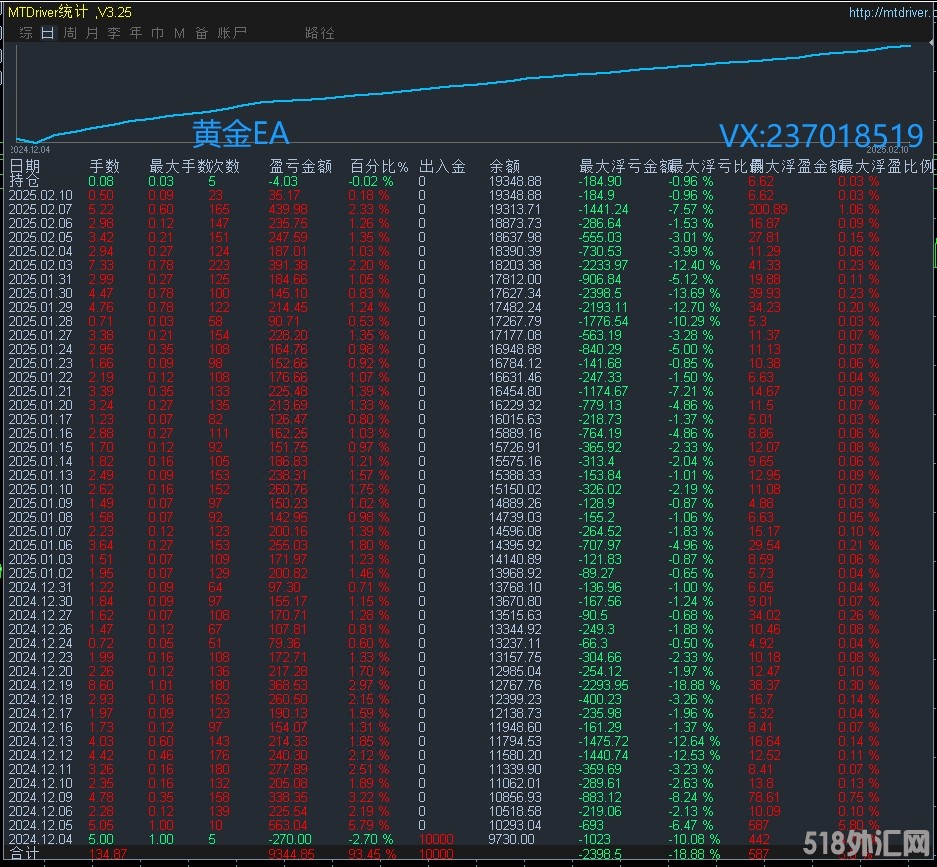
Task: Click the 路径 path tab
Action: 320,33
